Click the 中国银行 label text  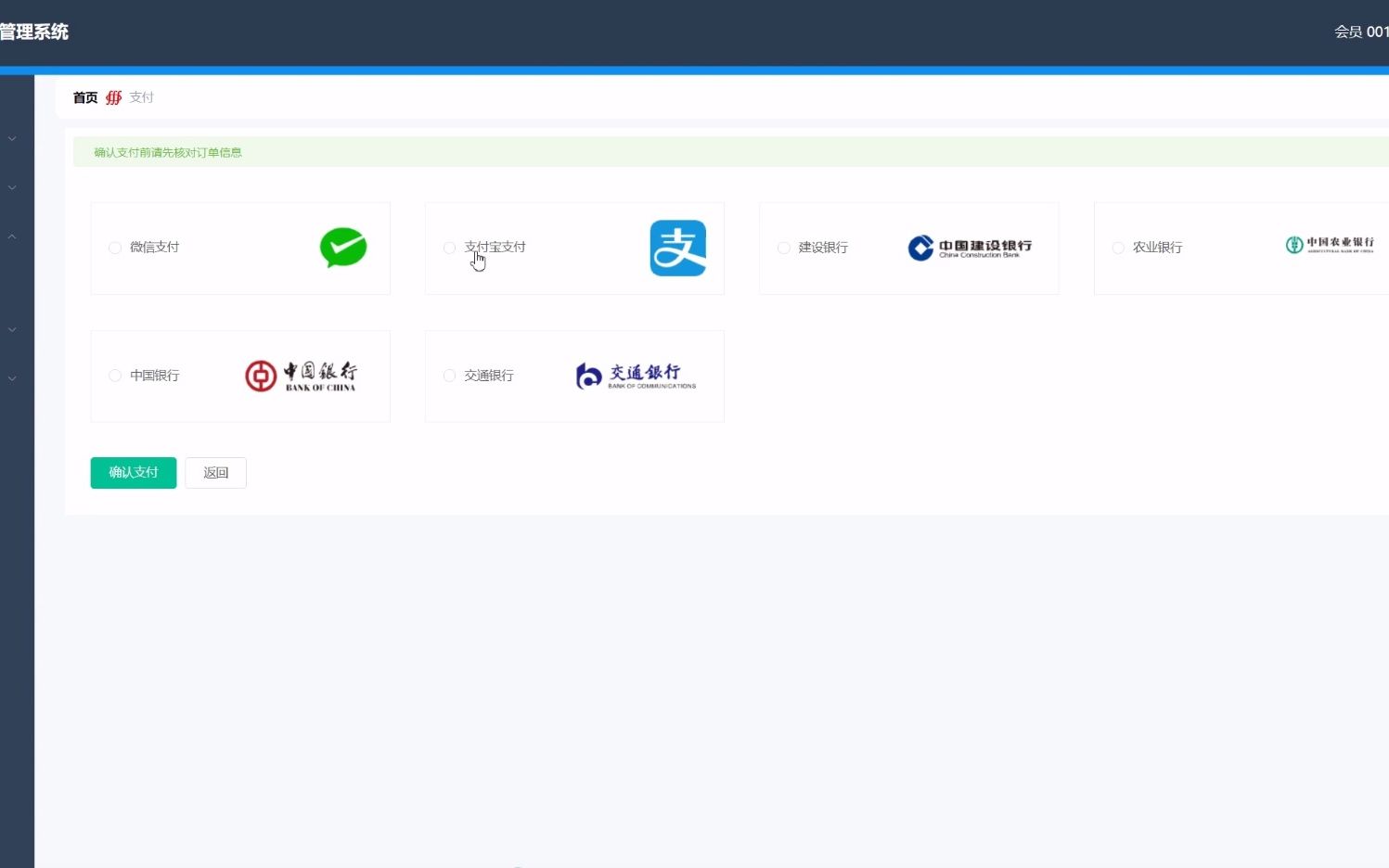click(x=154, y=376)
